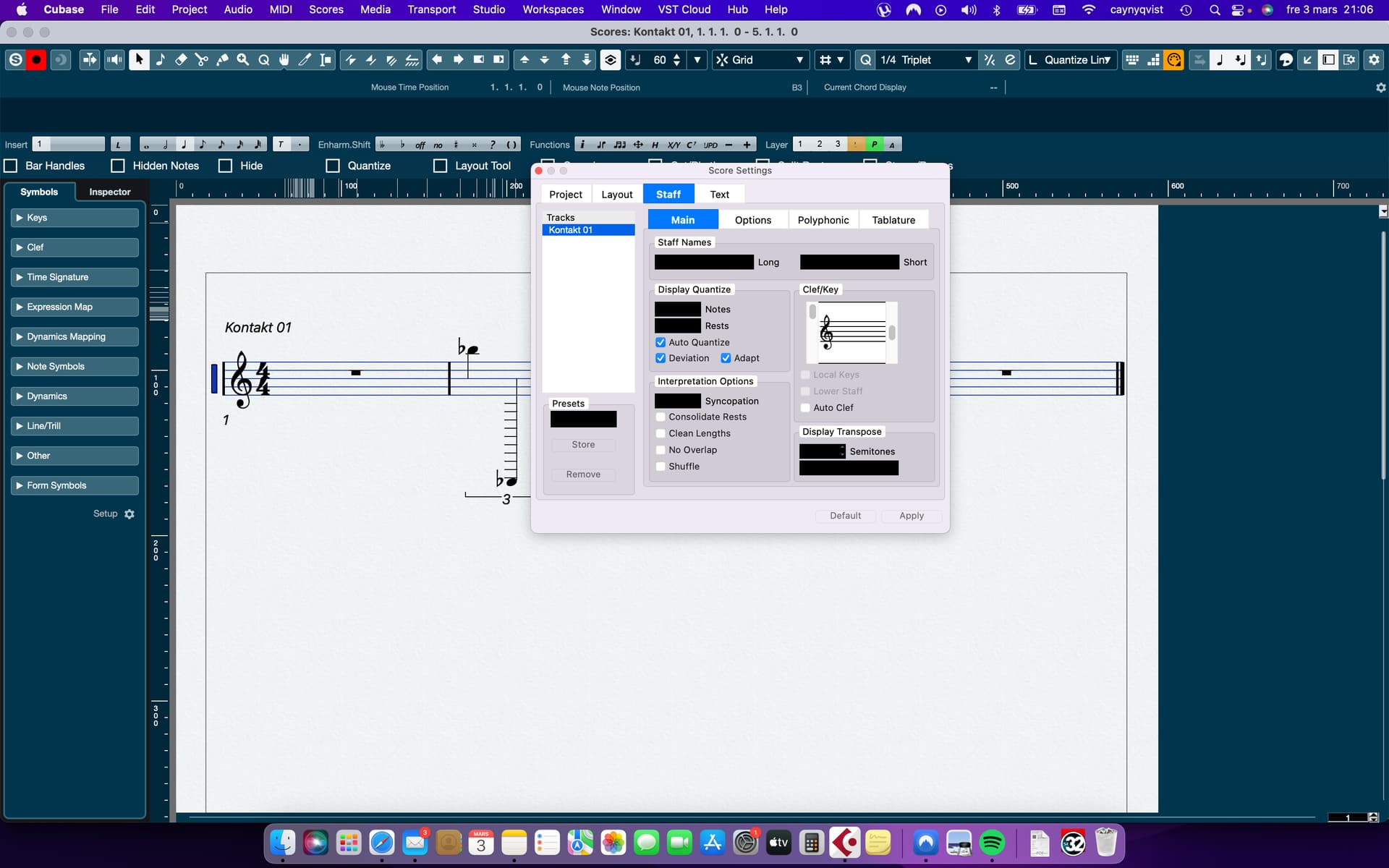Viewport: 1389px width, 868px height.
Task: Open the Grid snap type dropdown
Action: (x=760, y=60)
